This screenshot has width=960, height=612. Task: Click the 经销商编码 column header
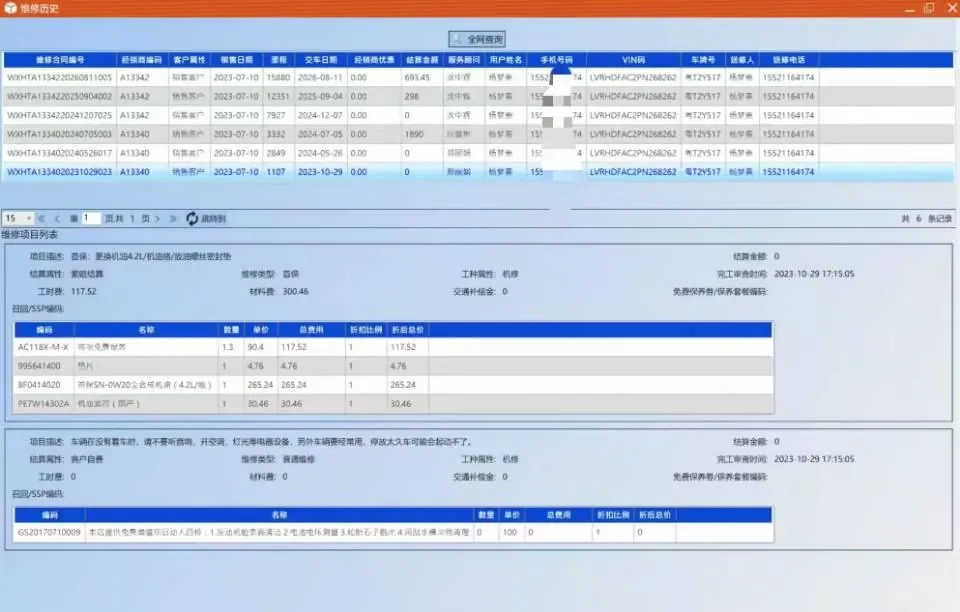pos(142,60)
